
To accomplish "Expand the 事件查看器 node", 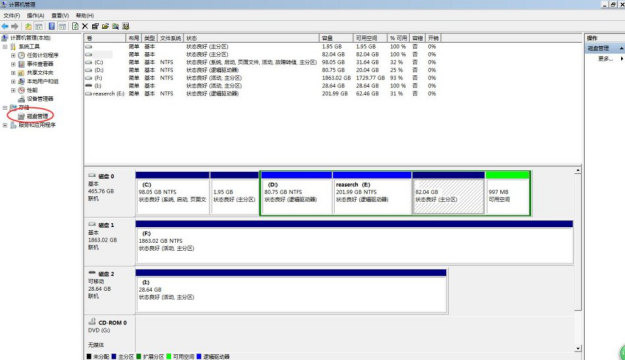I will pyautogui.click(x=13, y=64).
